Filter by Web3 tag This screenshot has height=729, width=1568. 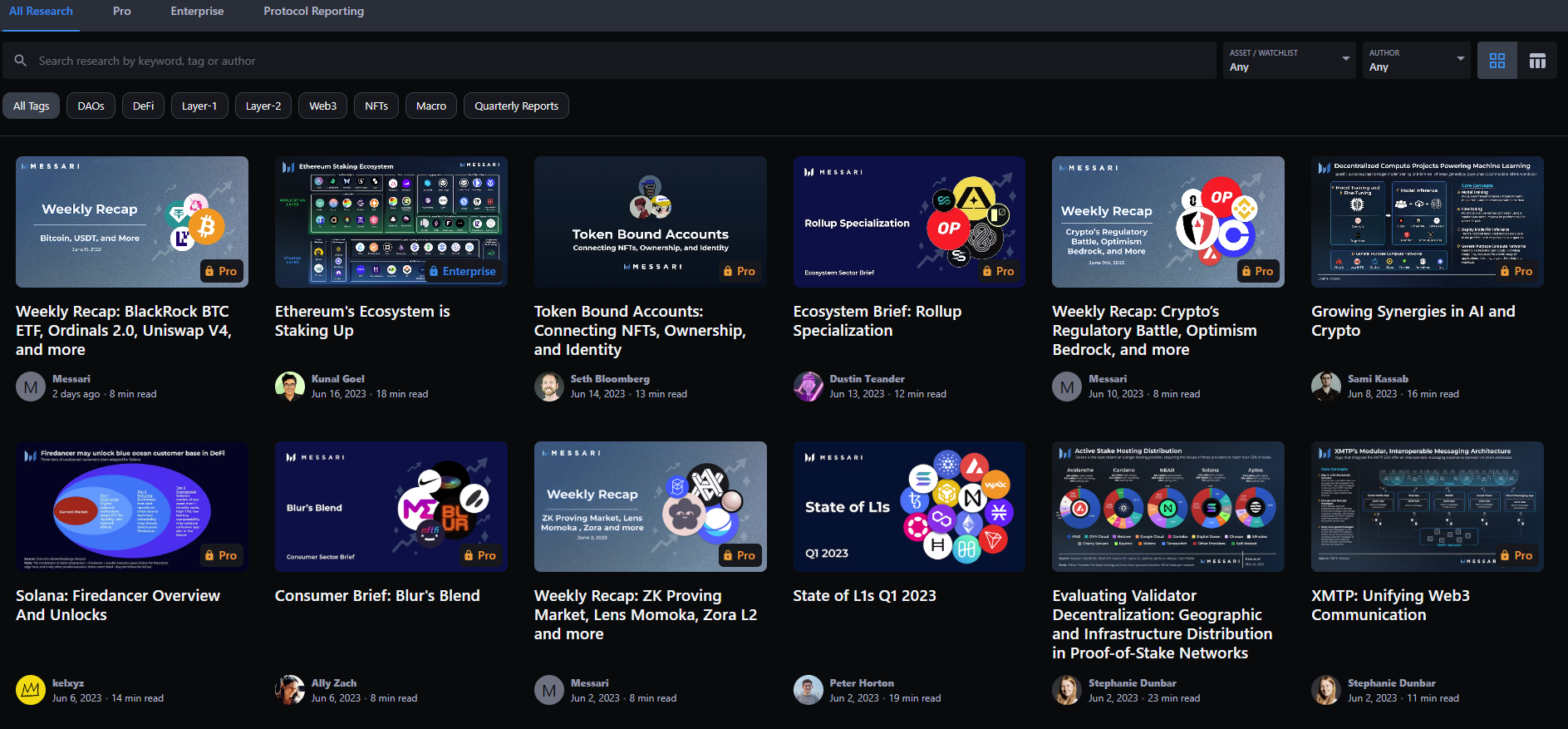pos(322,106)
